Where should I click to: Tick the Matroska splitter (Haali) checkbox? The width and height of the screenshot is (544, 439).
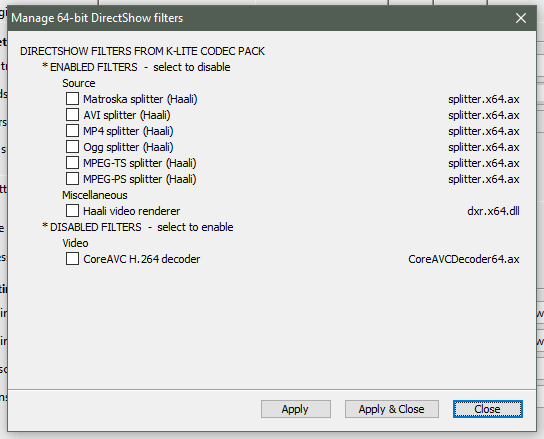[72, 99]
